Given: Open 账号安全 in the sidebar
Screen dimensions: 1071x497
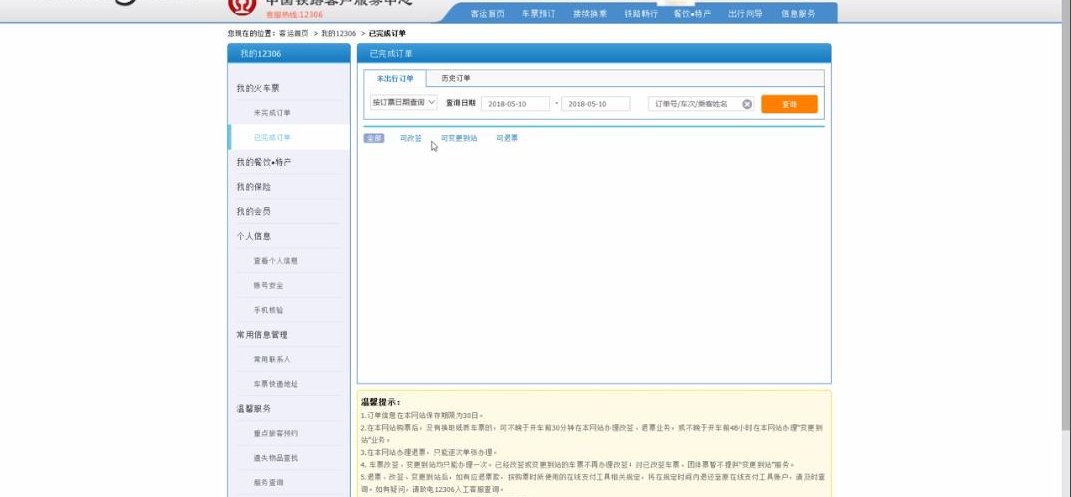Looking at the screenshot, I should (x=268, y=285).
